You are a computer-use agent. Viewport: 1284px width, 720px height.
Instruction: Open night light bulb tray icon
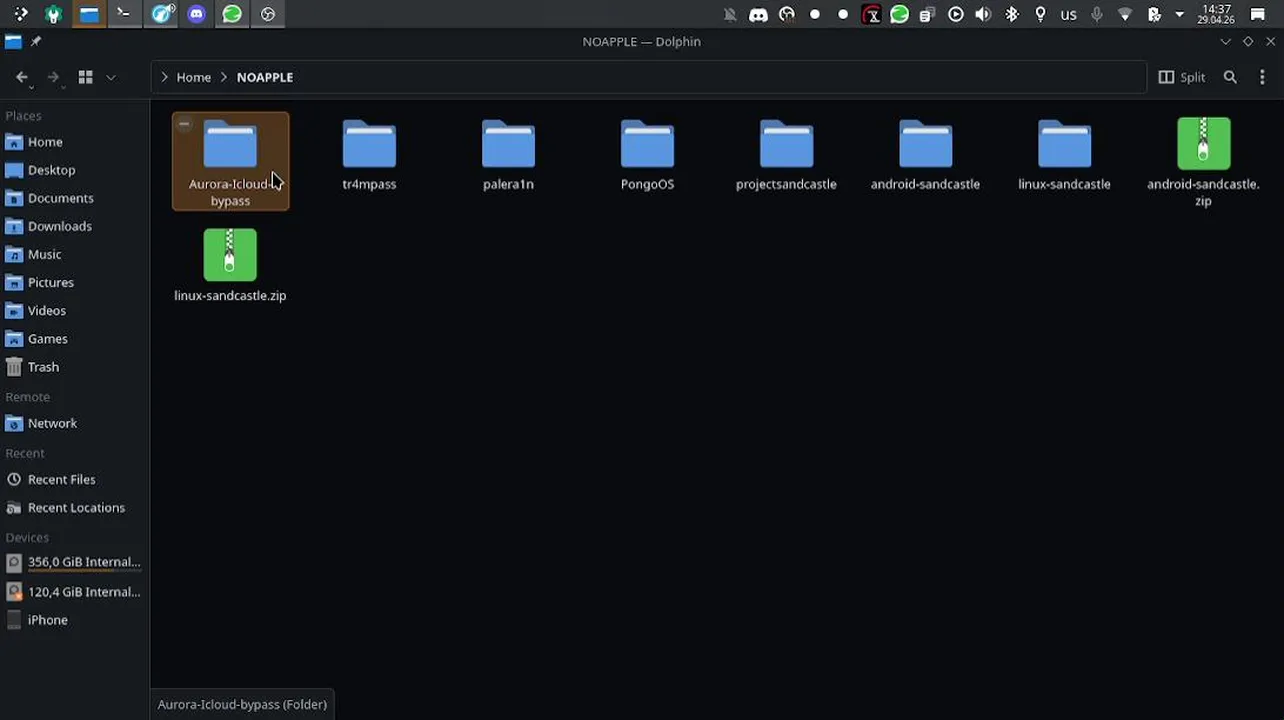(x=1040, y=14)
